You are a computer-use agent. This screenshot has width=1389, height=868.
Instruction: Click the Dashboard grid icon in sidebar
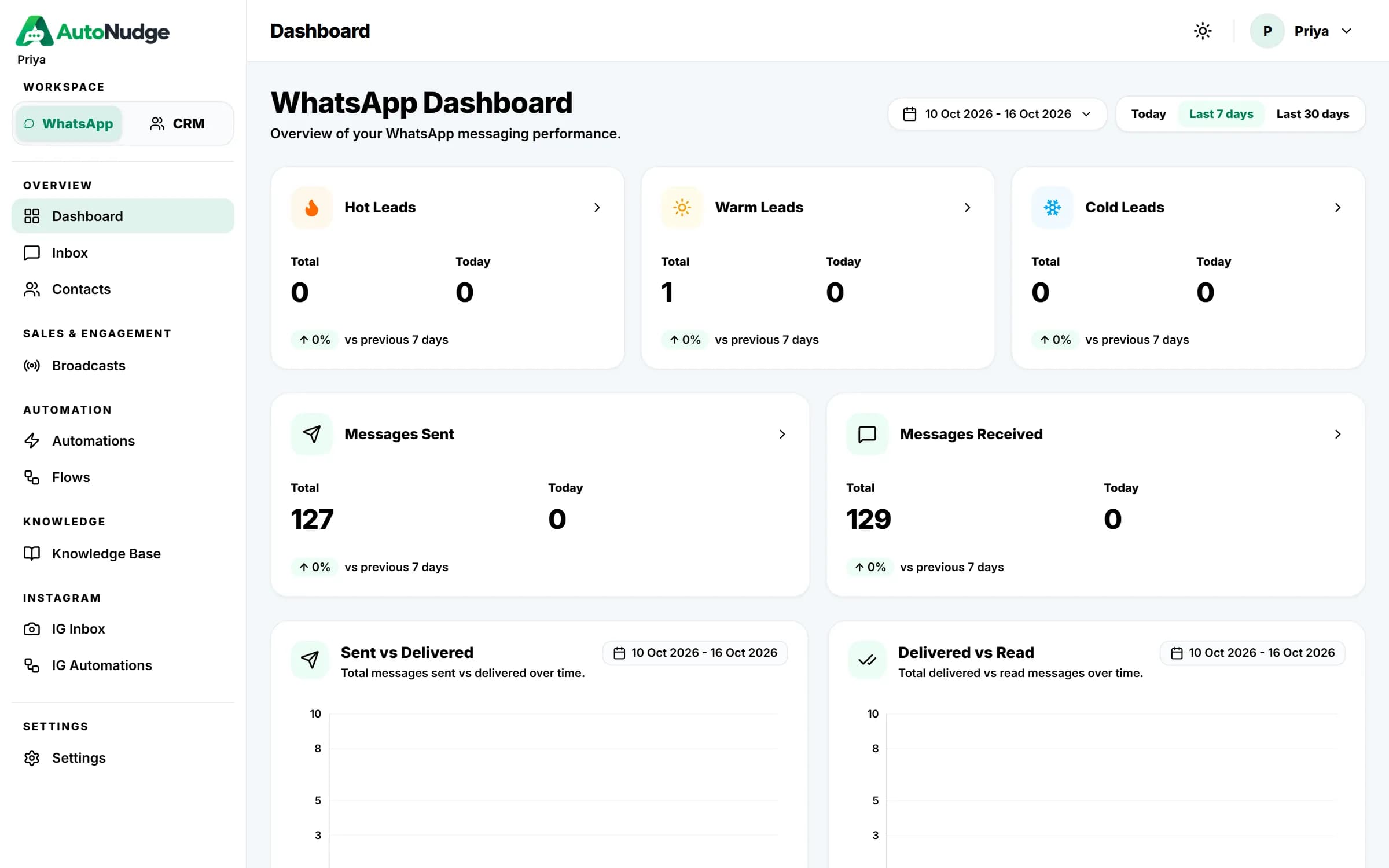32,216
